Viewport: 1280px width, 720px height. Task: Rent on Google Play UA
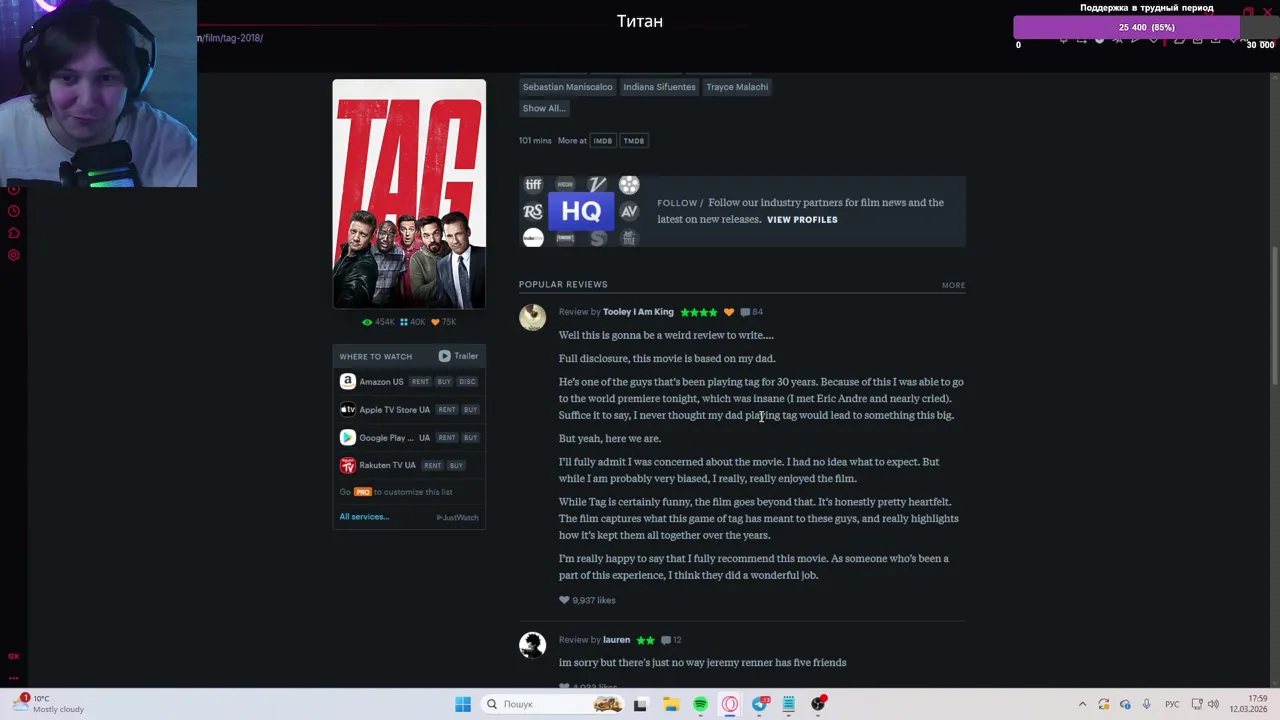447,437
